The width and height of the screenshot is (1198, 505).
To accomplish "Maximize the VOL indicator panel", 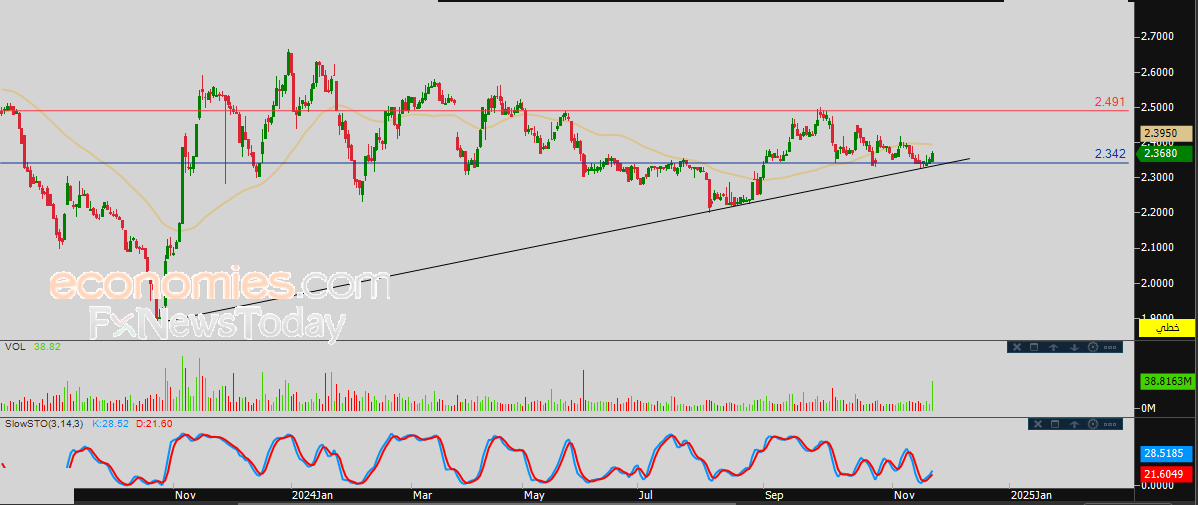I will pyautogui.click(x=1034, y=347).
